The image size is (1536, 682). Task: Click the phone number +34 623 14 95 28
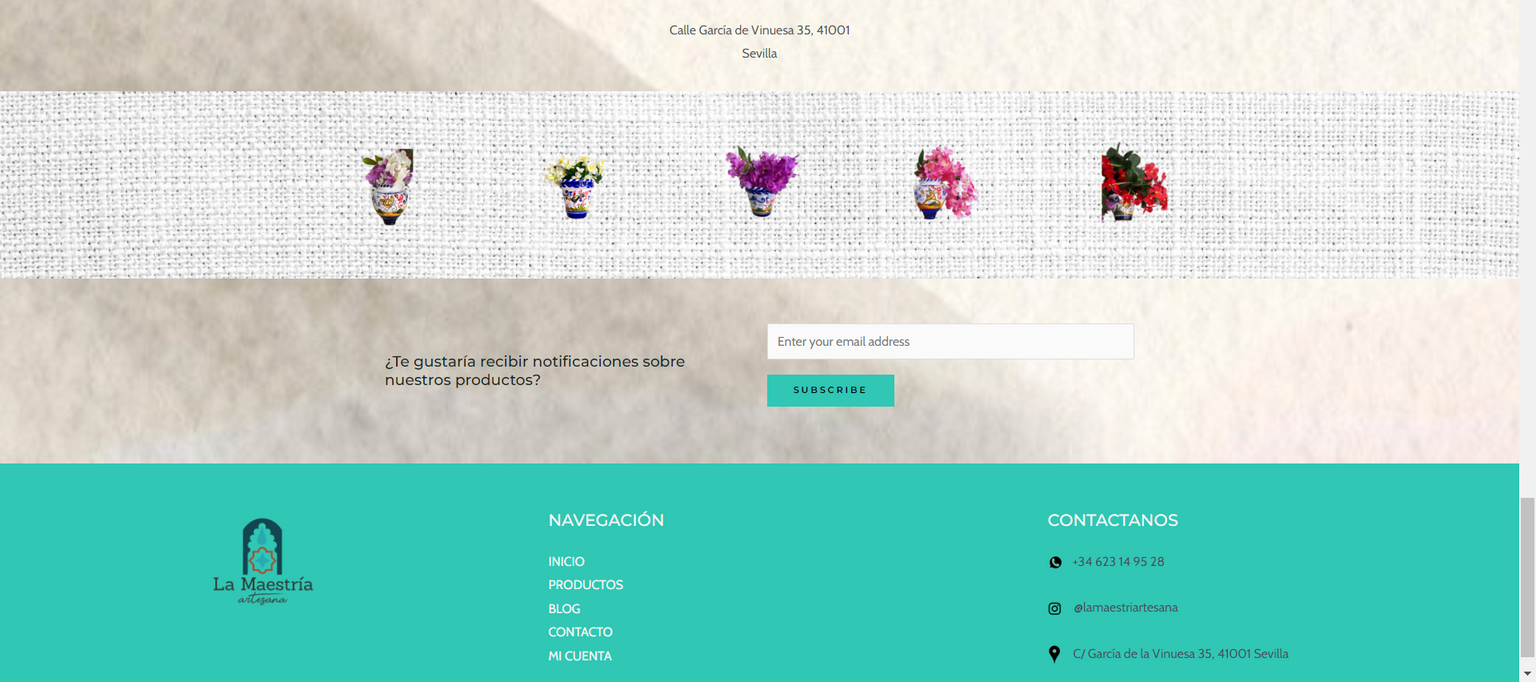(x=1118, y=562)
